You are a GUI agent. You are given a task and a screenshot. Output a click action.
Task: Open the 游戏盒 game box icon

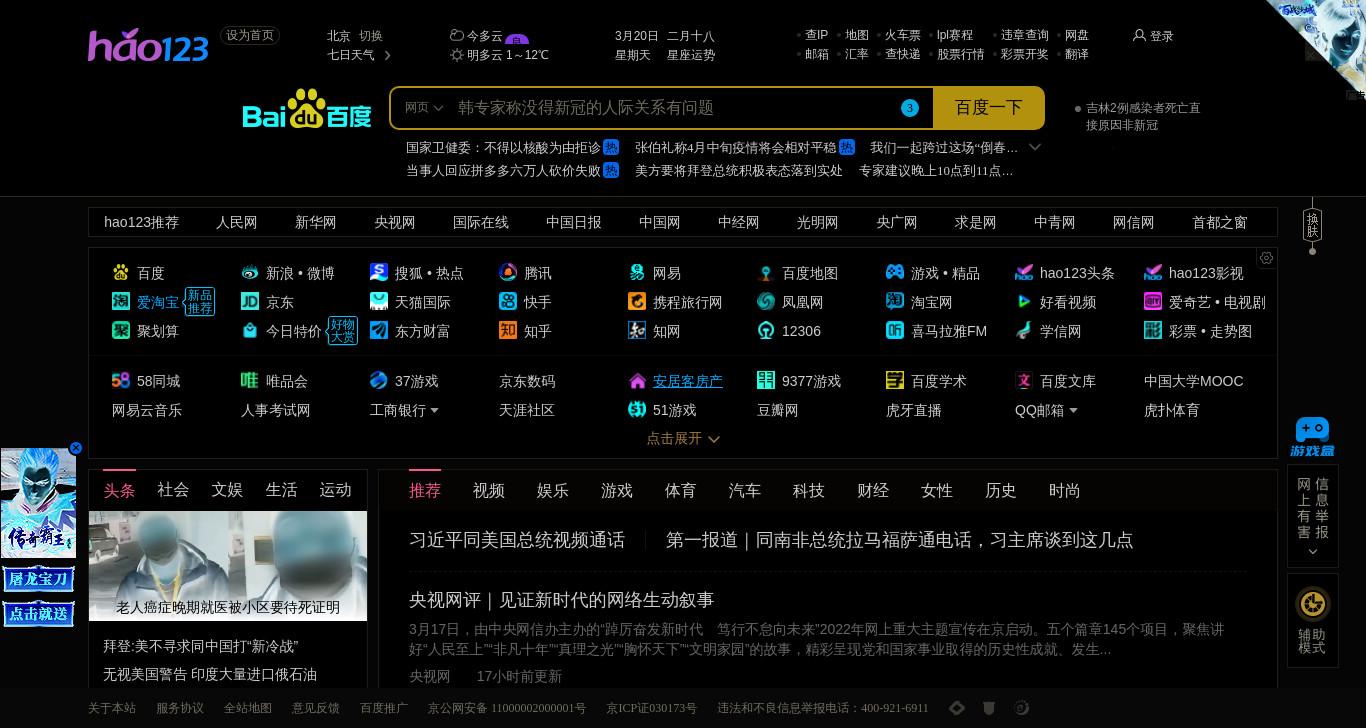1312,437
